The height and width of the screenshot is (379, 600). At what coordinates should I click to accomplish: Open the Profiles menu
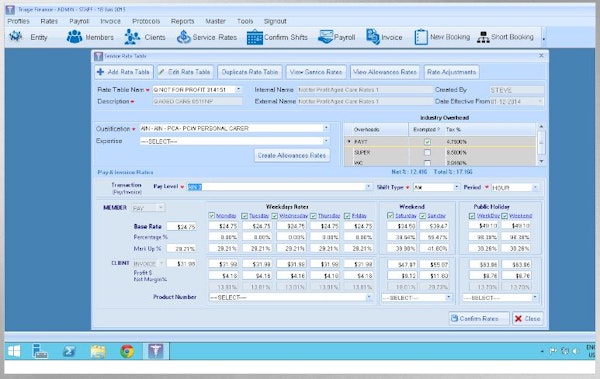[18, 21]
